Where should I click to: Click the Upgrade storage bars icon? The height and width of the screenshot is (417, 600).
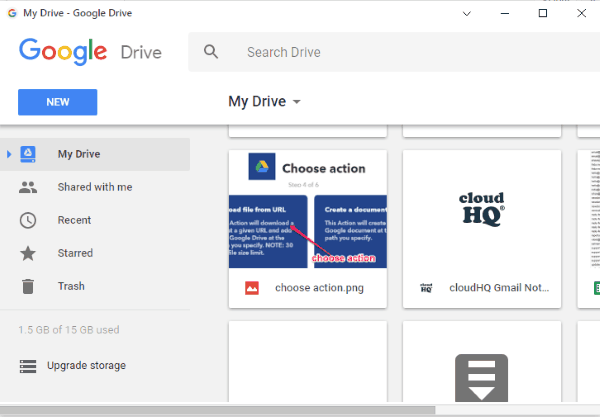[x=29, y=365]
